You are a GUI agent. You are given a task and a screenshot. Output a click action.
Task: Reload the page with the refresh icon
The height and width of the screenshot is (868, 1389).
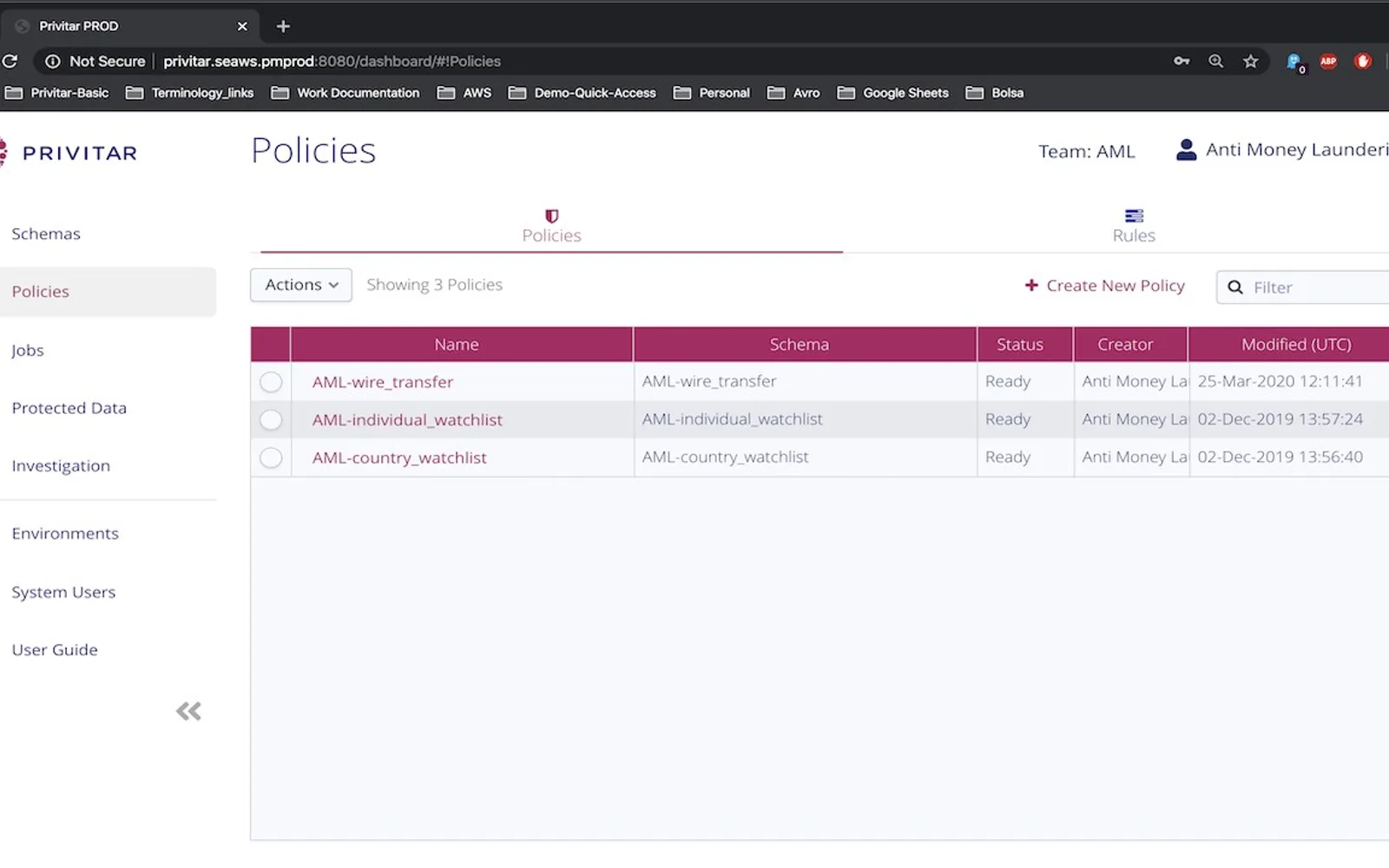pyautogui.click(x=10, y=62)
